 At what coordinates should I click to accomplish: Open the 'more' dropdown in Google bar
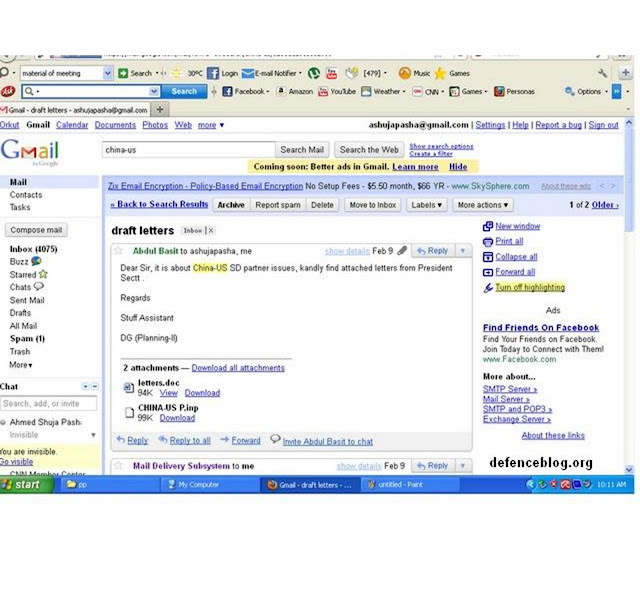pos(211,125)
